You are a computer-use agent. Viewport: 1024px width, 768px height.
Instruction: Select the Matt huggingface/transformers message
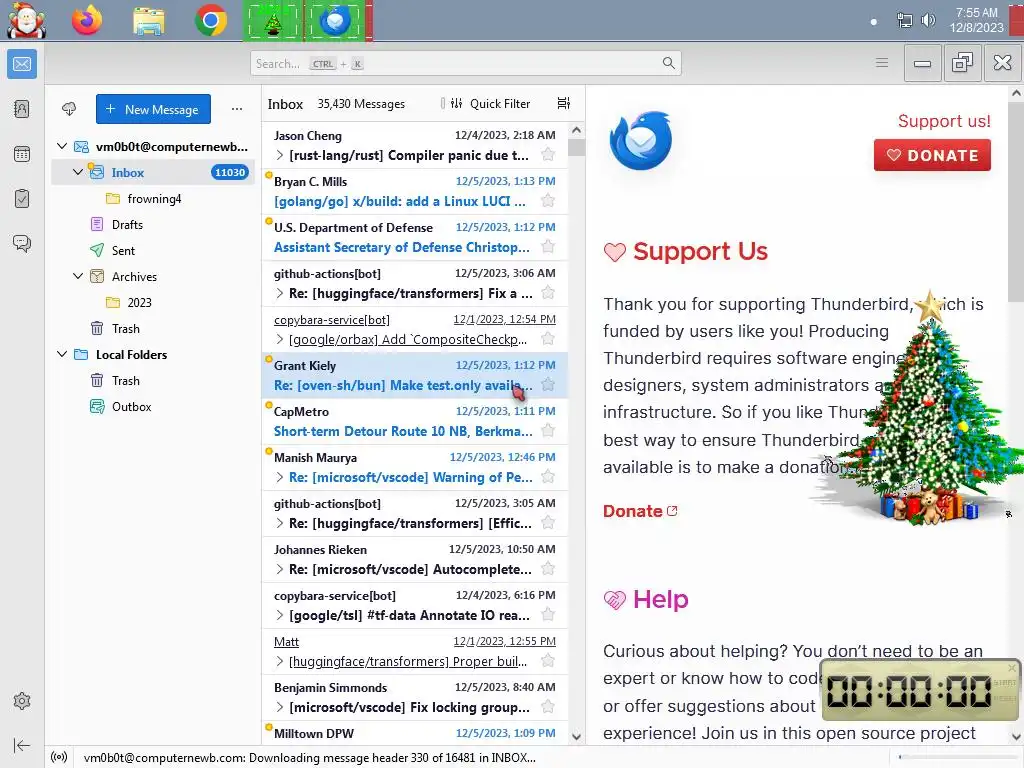click(415, 651)
